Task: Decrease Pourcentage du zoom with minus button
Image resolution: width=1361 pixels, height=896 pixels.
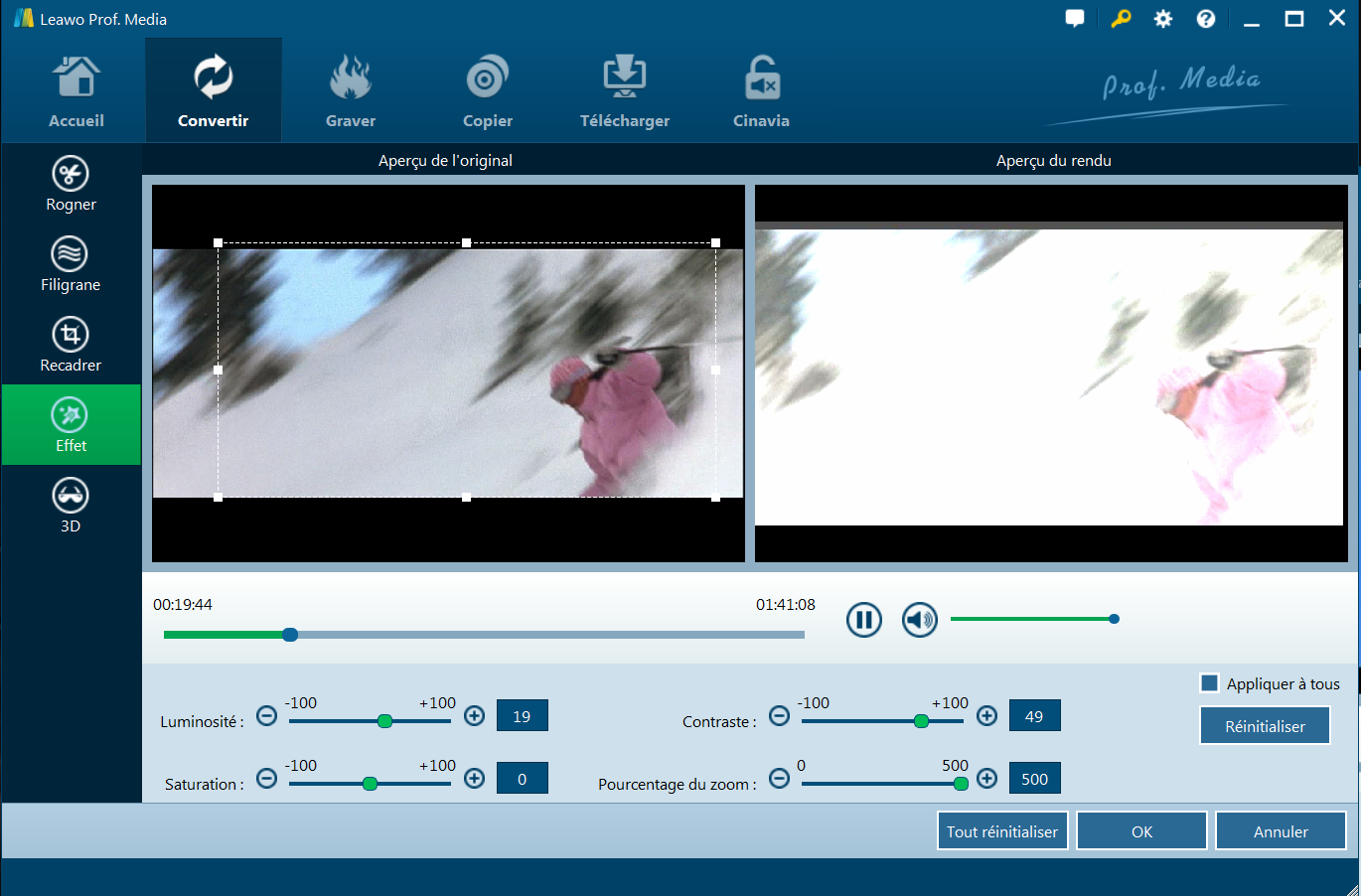Action: tap(780, 779)
